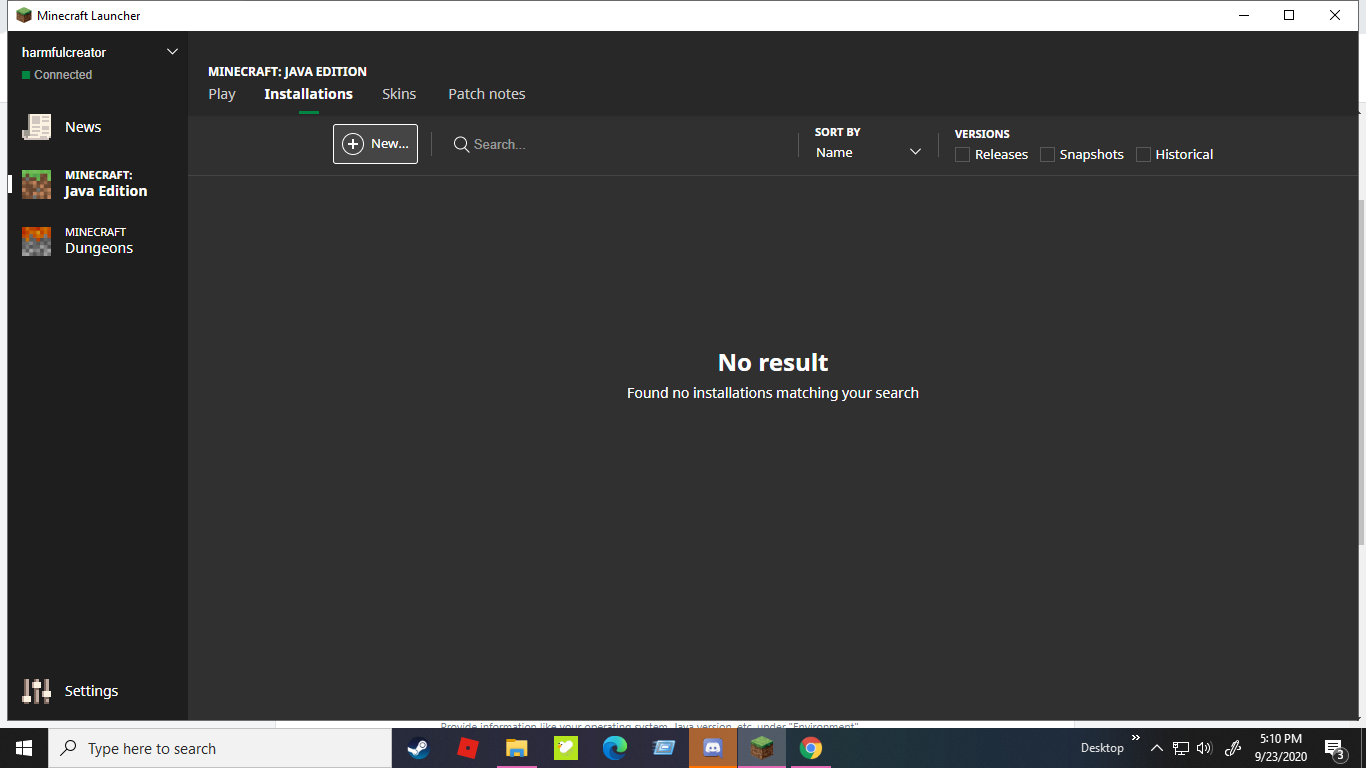The image size is (1366, 768).
Task: Open the clock and calendar flyout
Action: click(1281, 748)
